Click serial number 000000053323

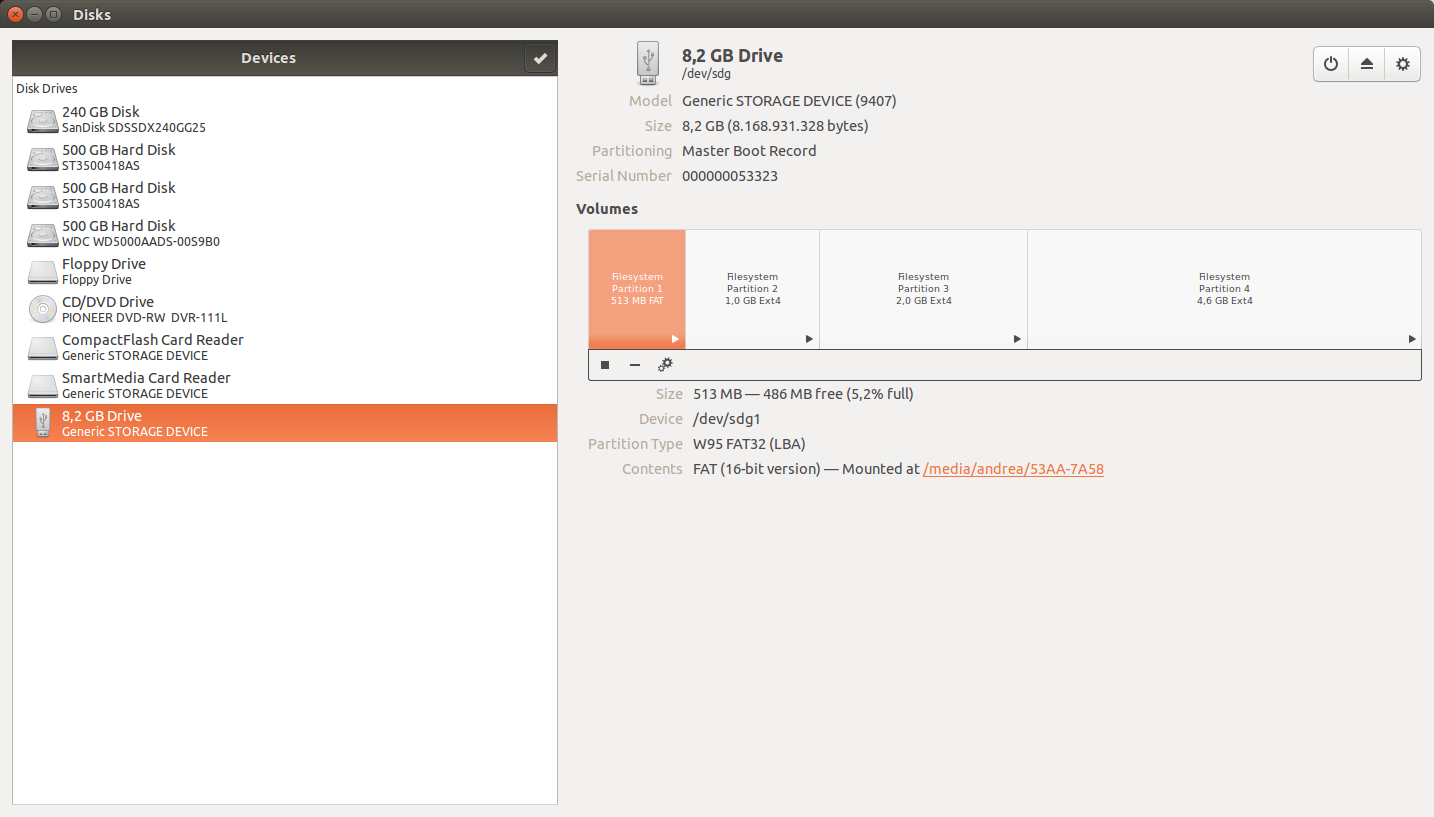(x=730, y=176)
